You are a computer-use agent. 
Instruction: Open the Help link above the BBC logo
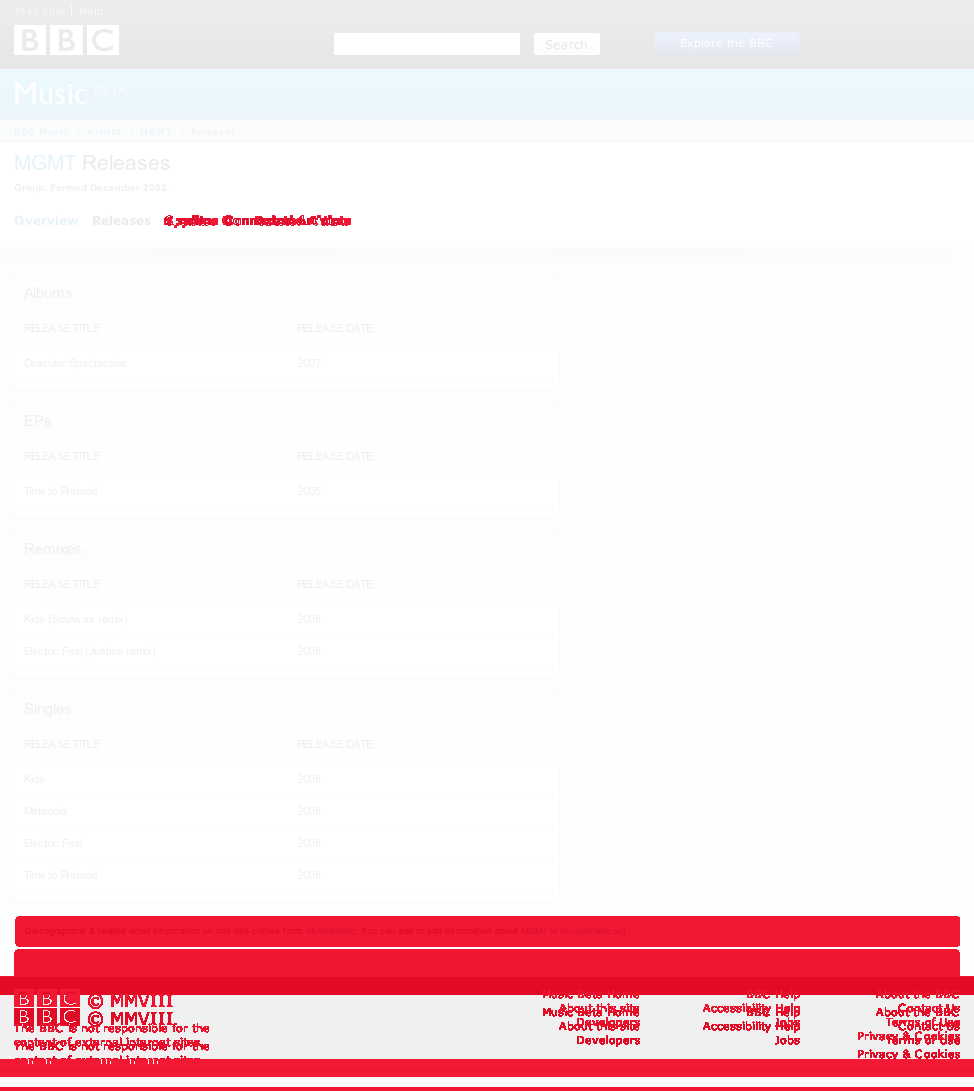[91, 12]
